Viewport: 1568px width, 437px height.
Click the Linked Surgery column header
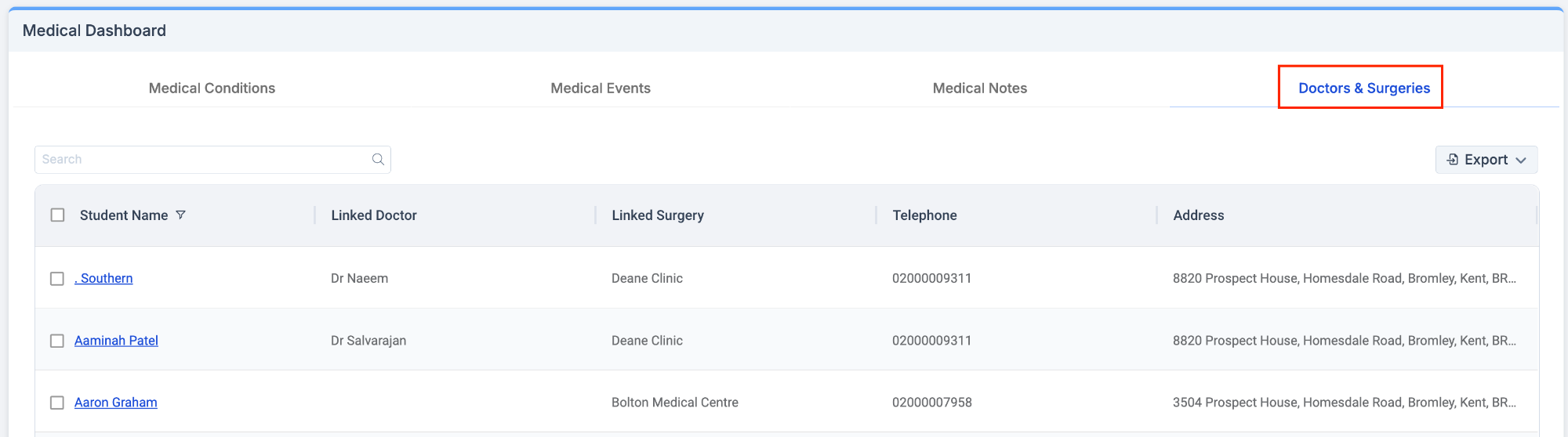[658, 215]
